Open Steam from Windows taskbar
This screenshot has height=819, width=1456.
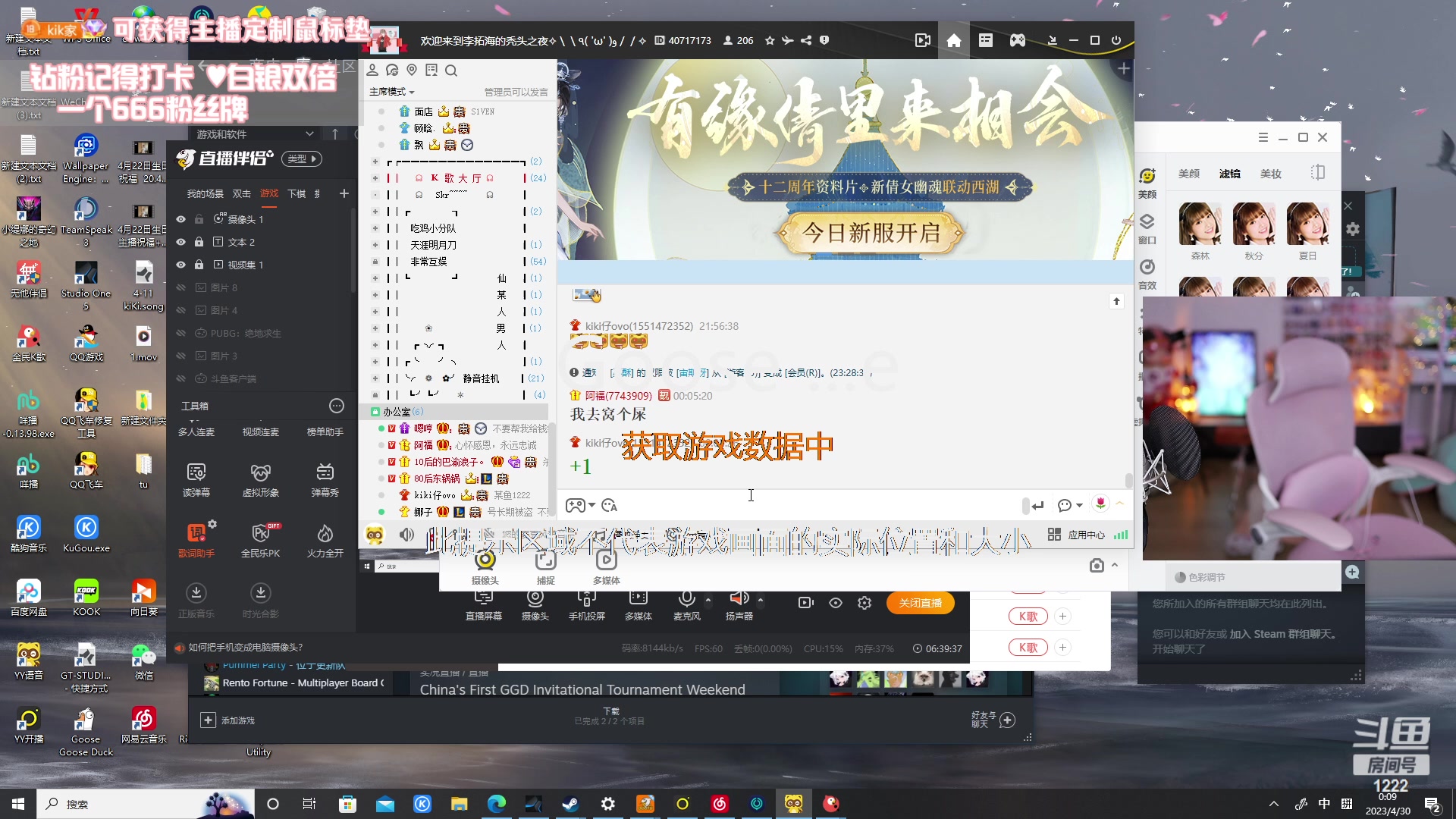(570, 804)
